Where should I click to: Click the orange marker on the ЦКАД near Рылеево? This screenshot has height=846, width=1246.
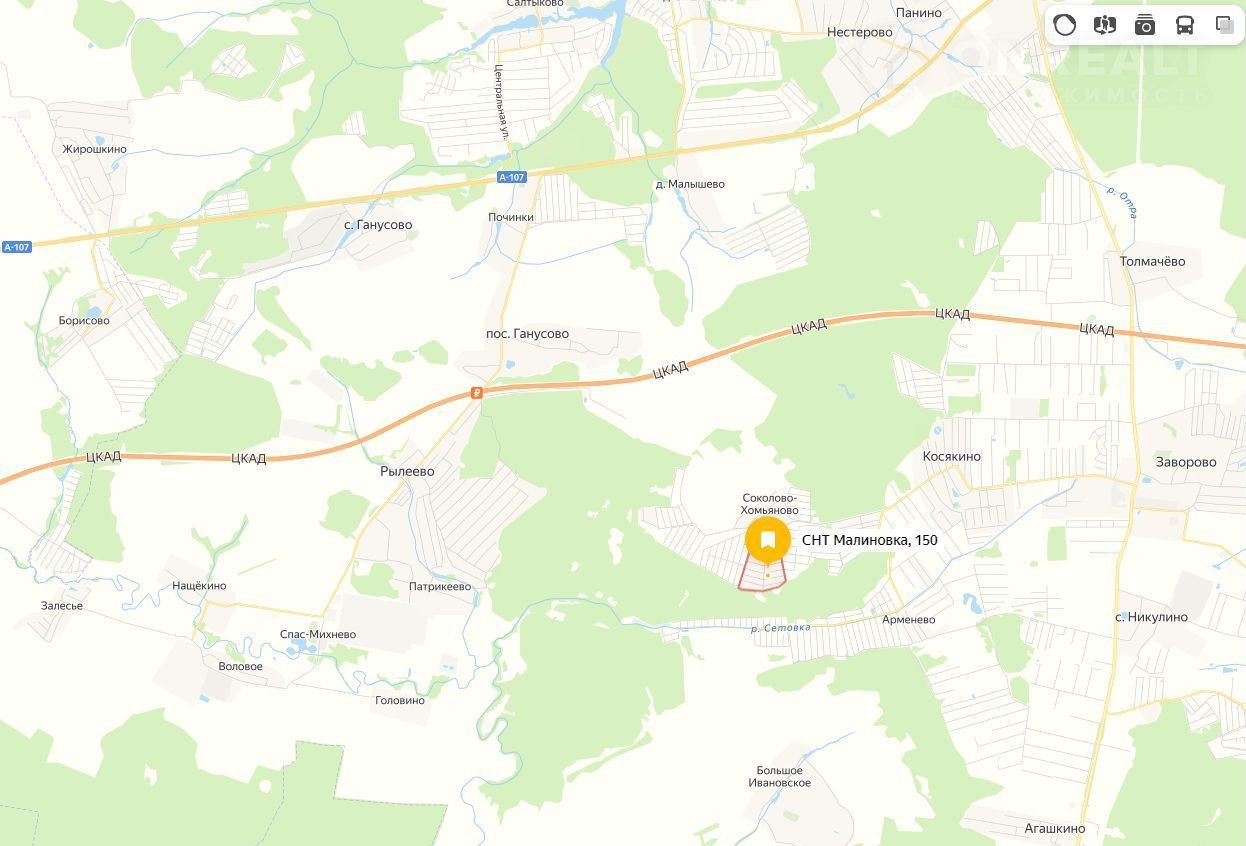click(477, 393)
